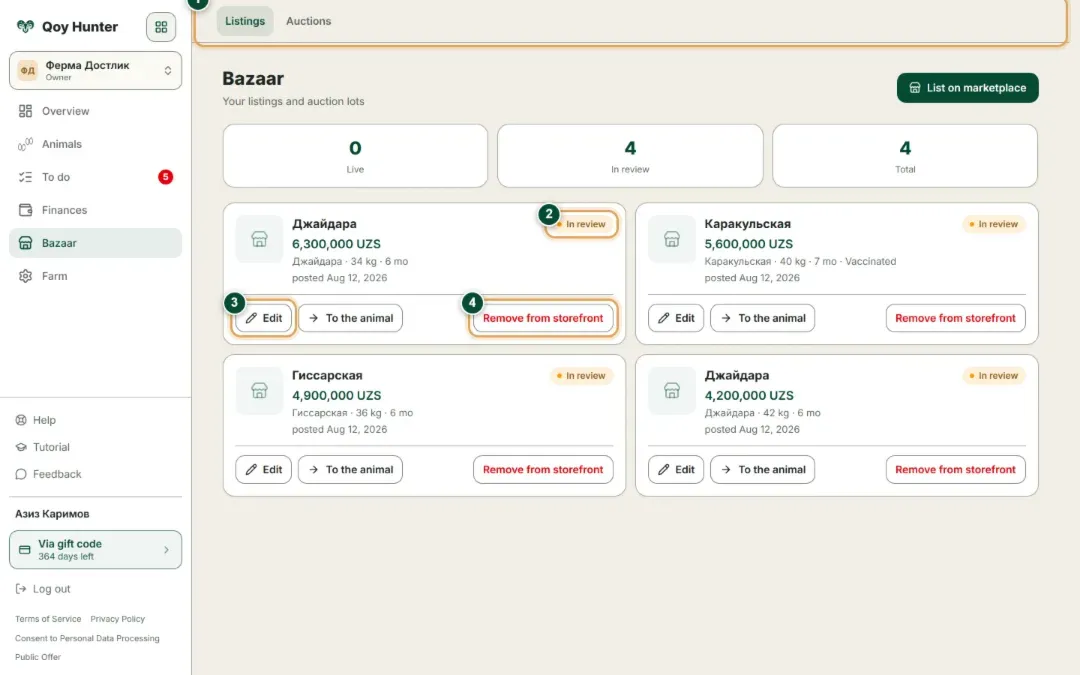Remove 4,200,000 UZS Джайдара from storefront
The image size is (1080, 675).
click(955, 470)
